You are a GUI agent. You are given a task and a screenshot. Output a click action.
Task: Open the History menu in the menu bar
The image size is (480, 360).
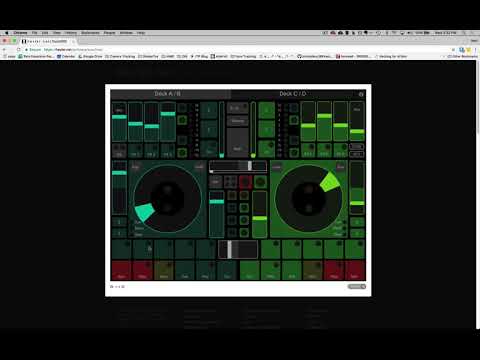pyautogui.click(x=71, y=33)
